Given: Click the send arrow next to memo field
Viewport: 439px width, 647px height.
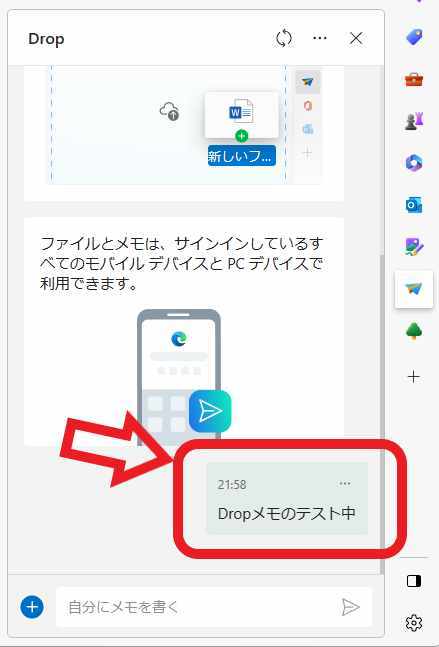Looking at the screenshot, I should click(351, 607).
